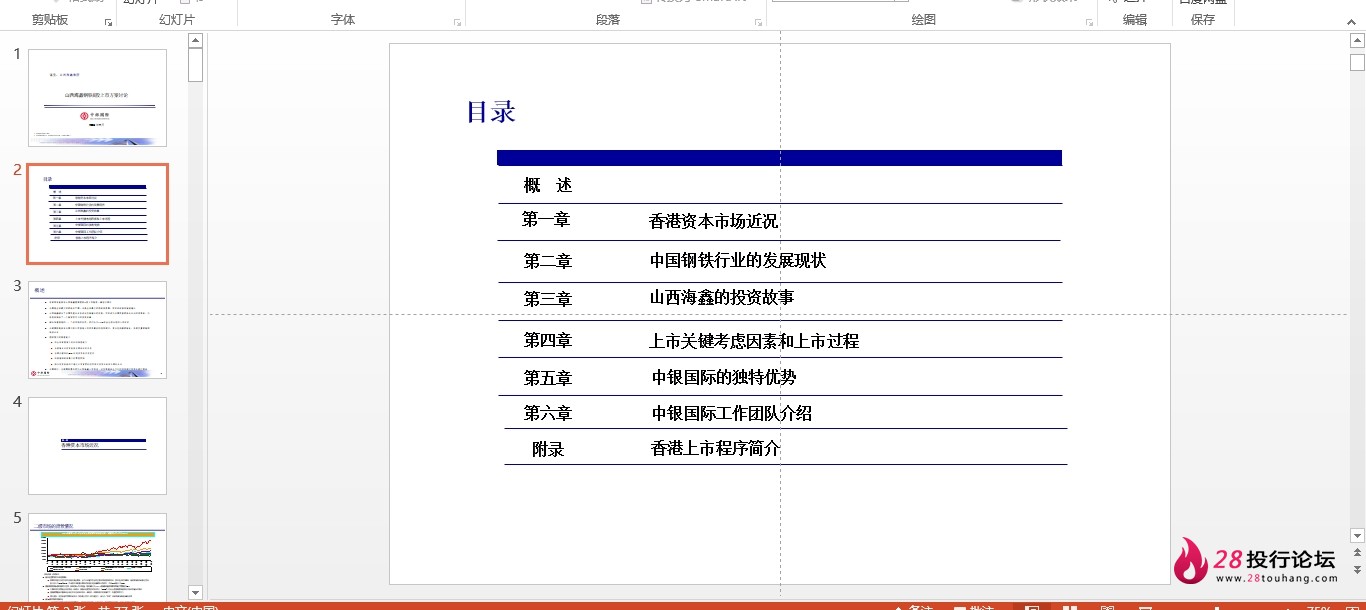Select slide 2 thumbnail
The image size is (1366, 610).
97,214
